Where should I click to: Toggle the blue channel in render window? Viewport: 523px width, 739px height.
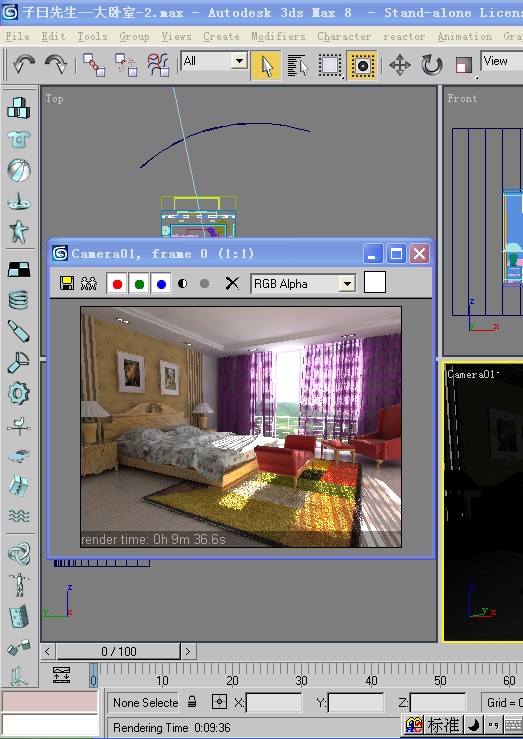pos(161,284)
